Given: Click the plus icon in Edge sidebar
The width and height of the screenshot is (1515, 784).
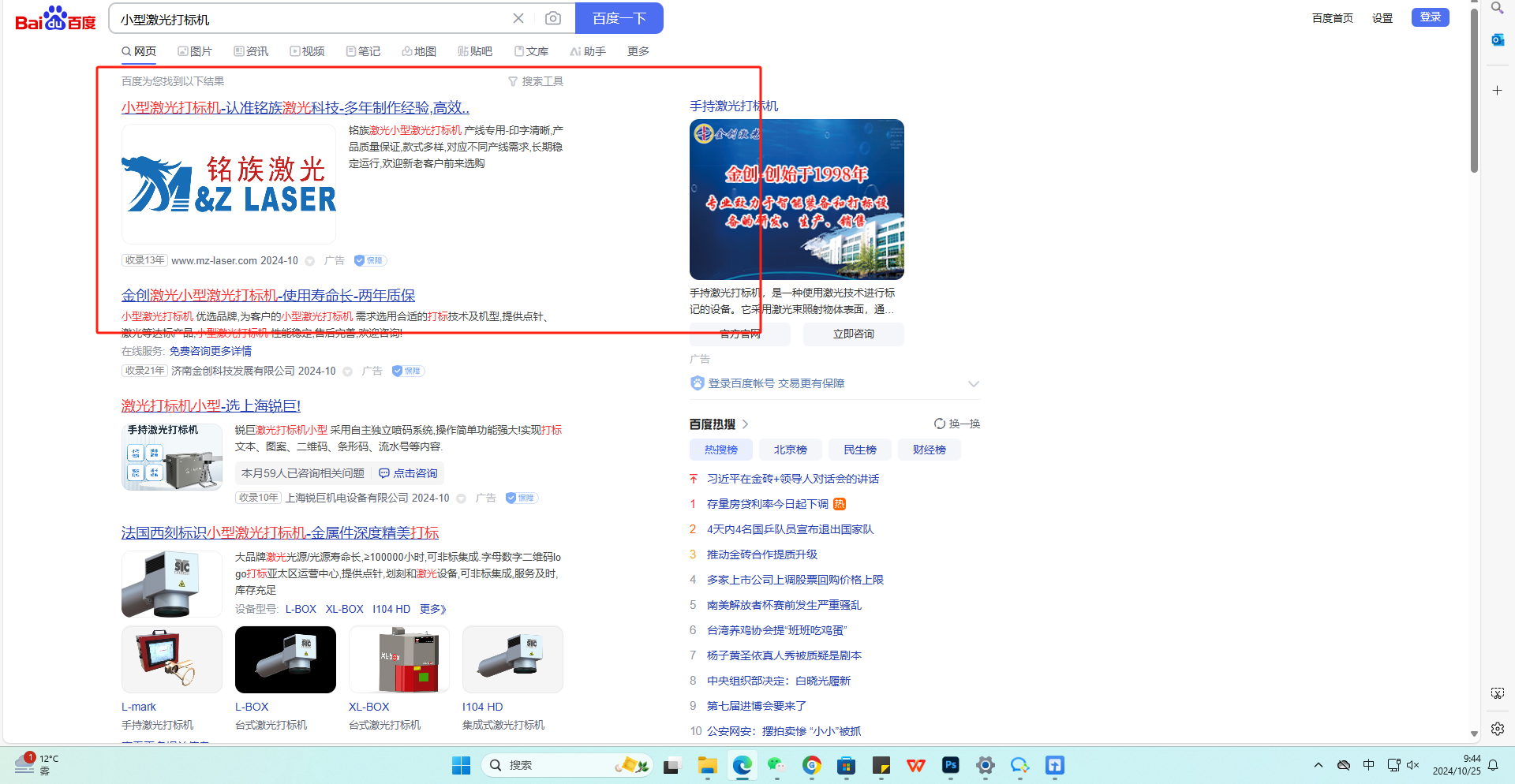Looking at the screenshot, I should 1497,91.
